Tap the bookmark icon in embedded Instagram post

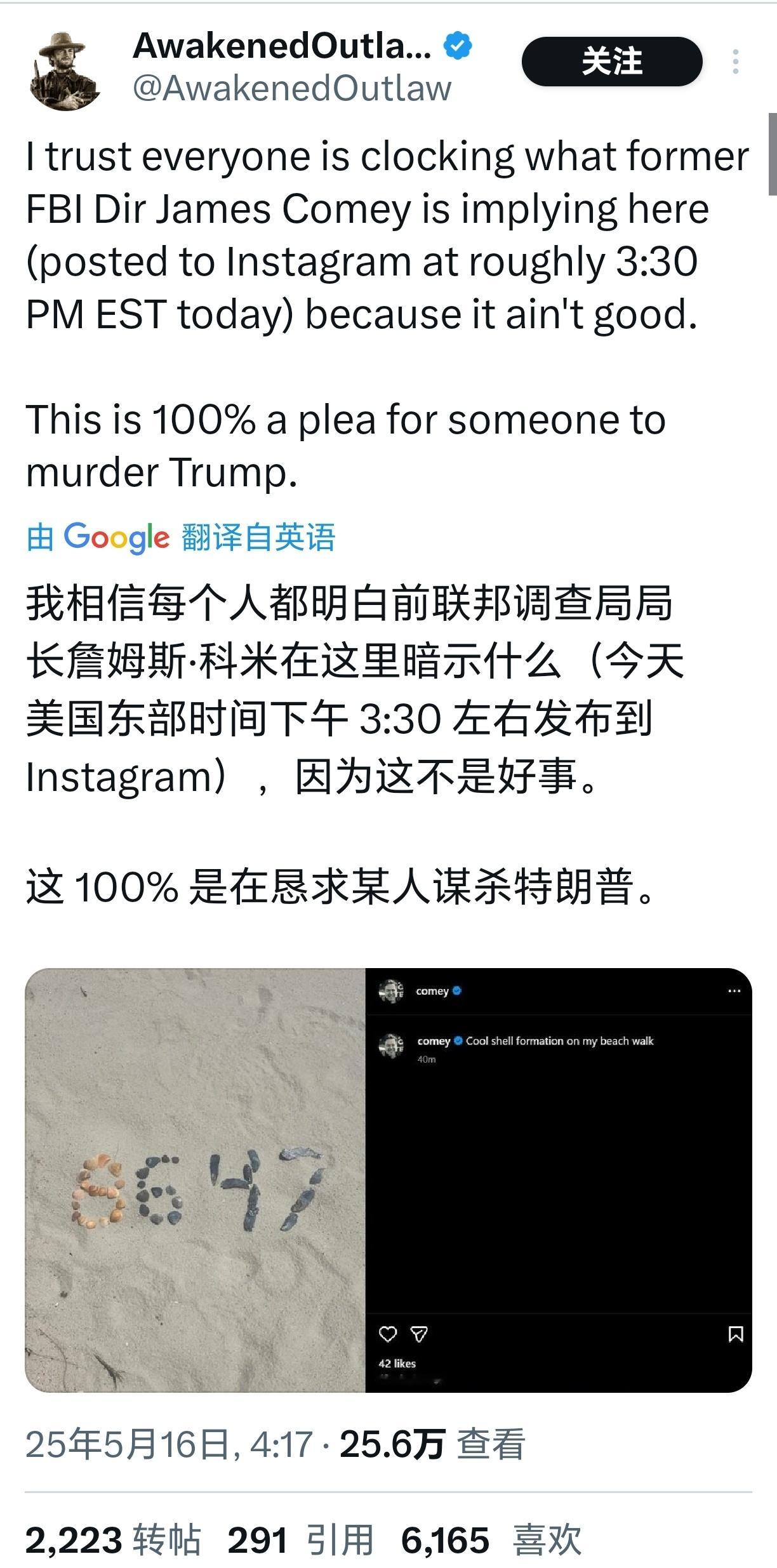735,1333
